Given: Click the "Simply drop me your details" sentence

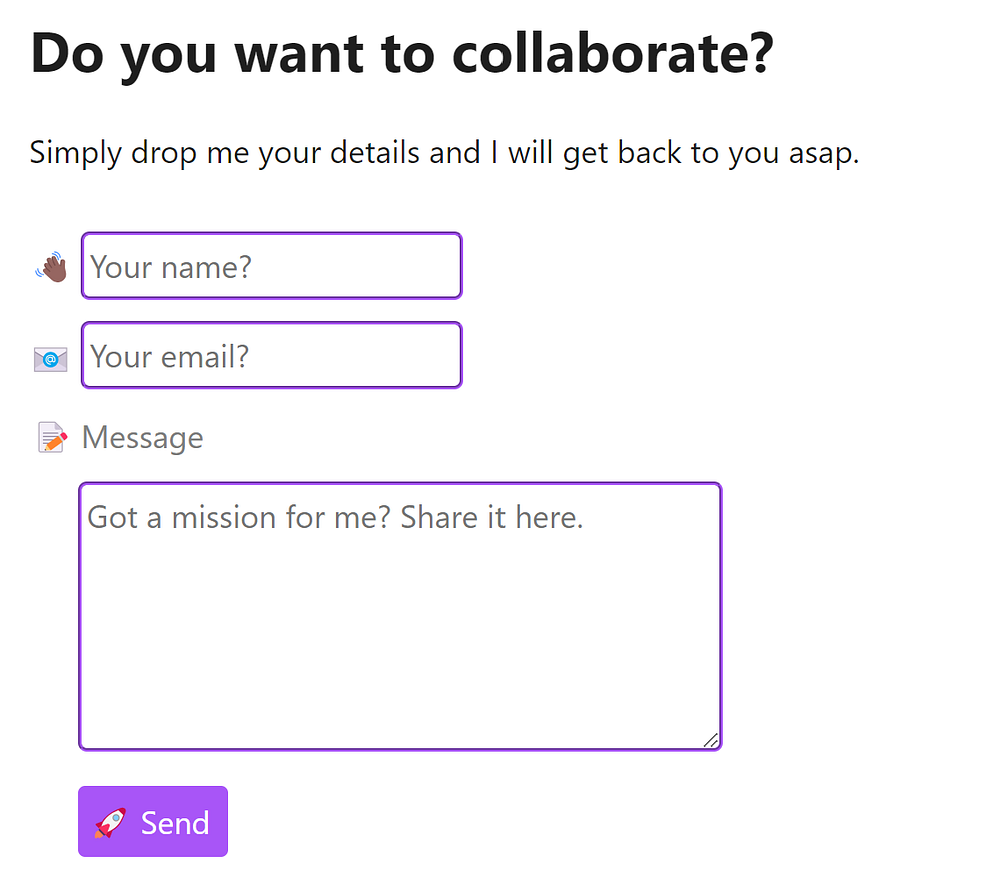Looking at the screenshot, I should click(444, 153).
